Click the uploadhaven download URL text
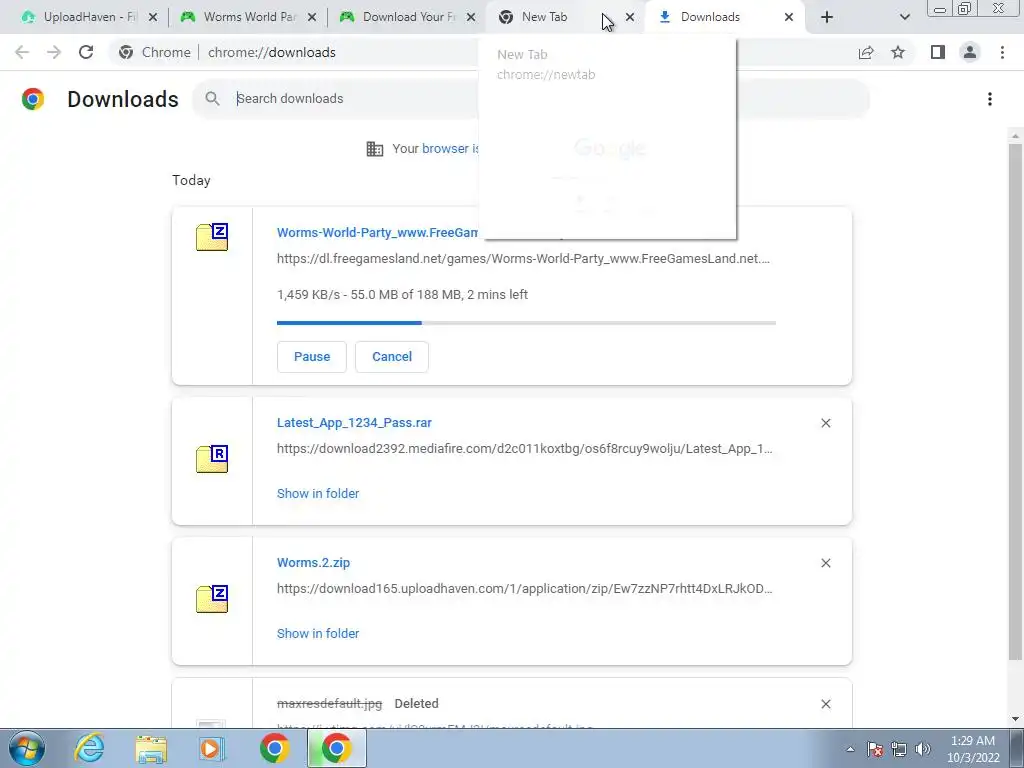Screen dimensions: 1024x768 (524, 588)
